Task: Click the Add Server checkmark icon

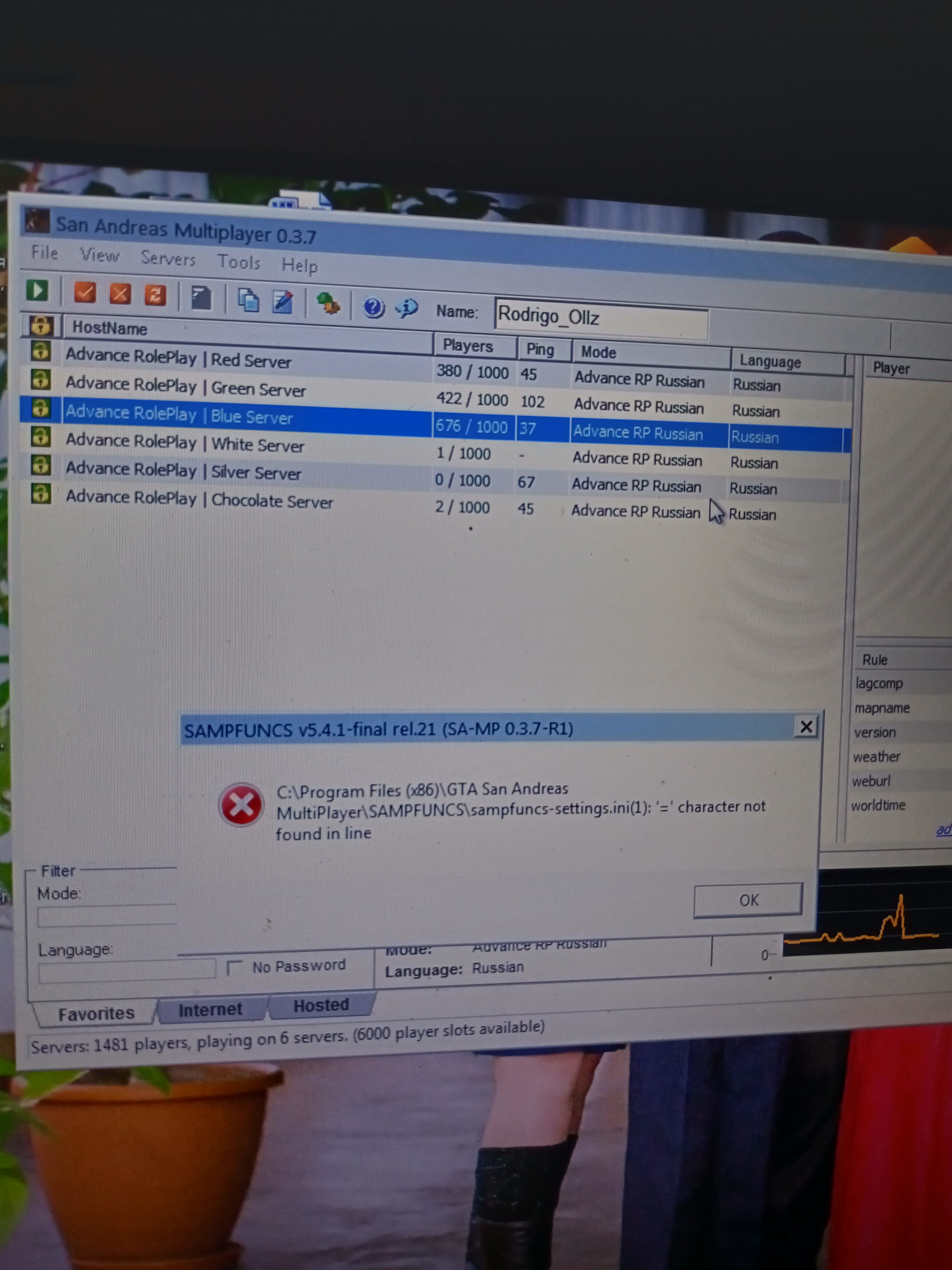Action: 85,293
